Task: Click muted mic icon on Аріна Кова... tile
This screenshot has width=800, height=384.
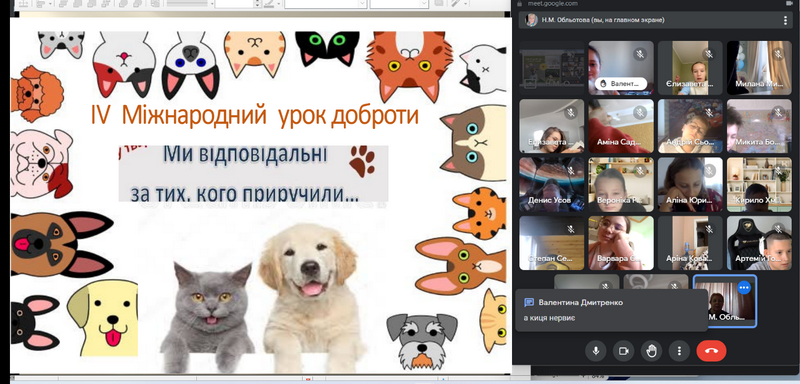Action: (x=709, y=229)
